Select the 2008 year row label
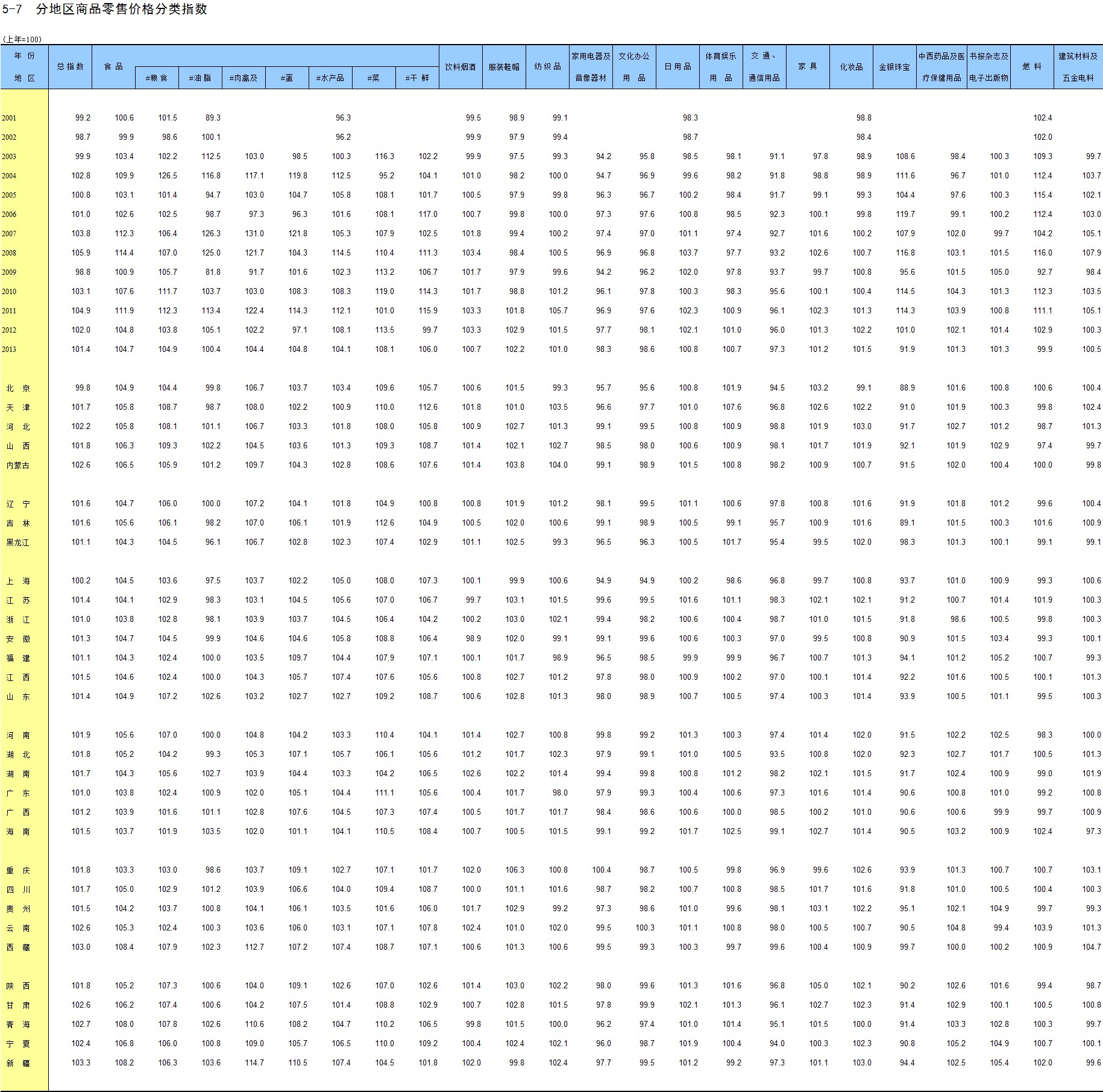Viewport: 1103px width, 1092px height. (x=9, y=253)
